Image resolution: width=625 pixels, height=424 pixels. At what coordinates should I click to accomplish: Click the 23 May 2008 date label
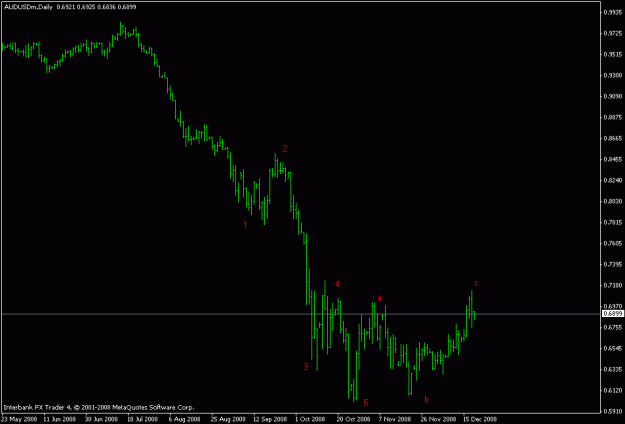[x=20, y=420]
